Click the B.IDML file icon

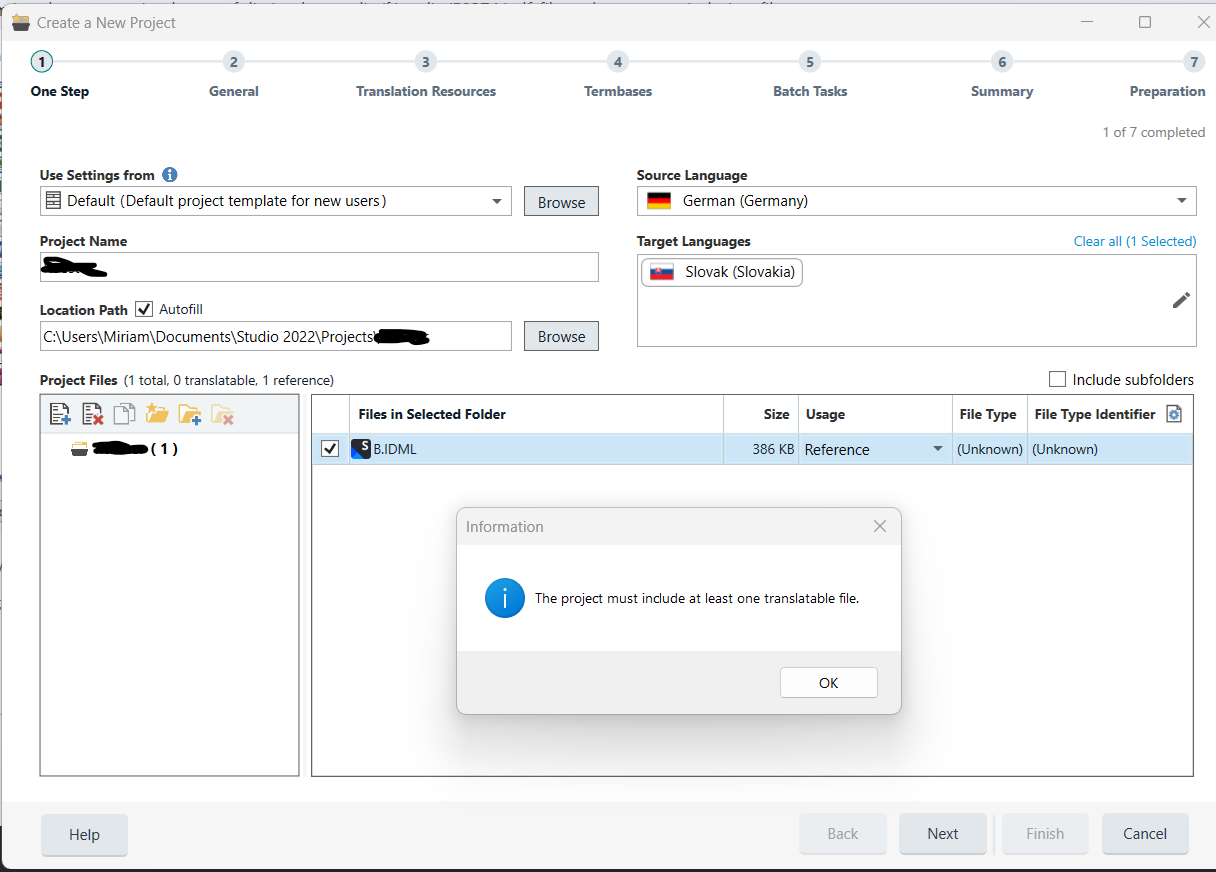click(361, 449)
